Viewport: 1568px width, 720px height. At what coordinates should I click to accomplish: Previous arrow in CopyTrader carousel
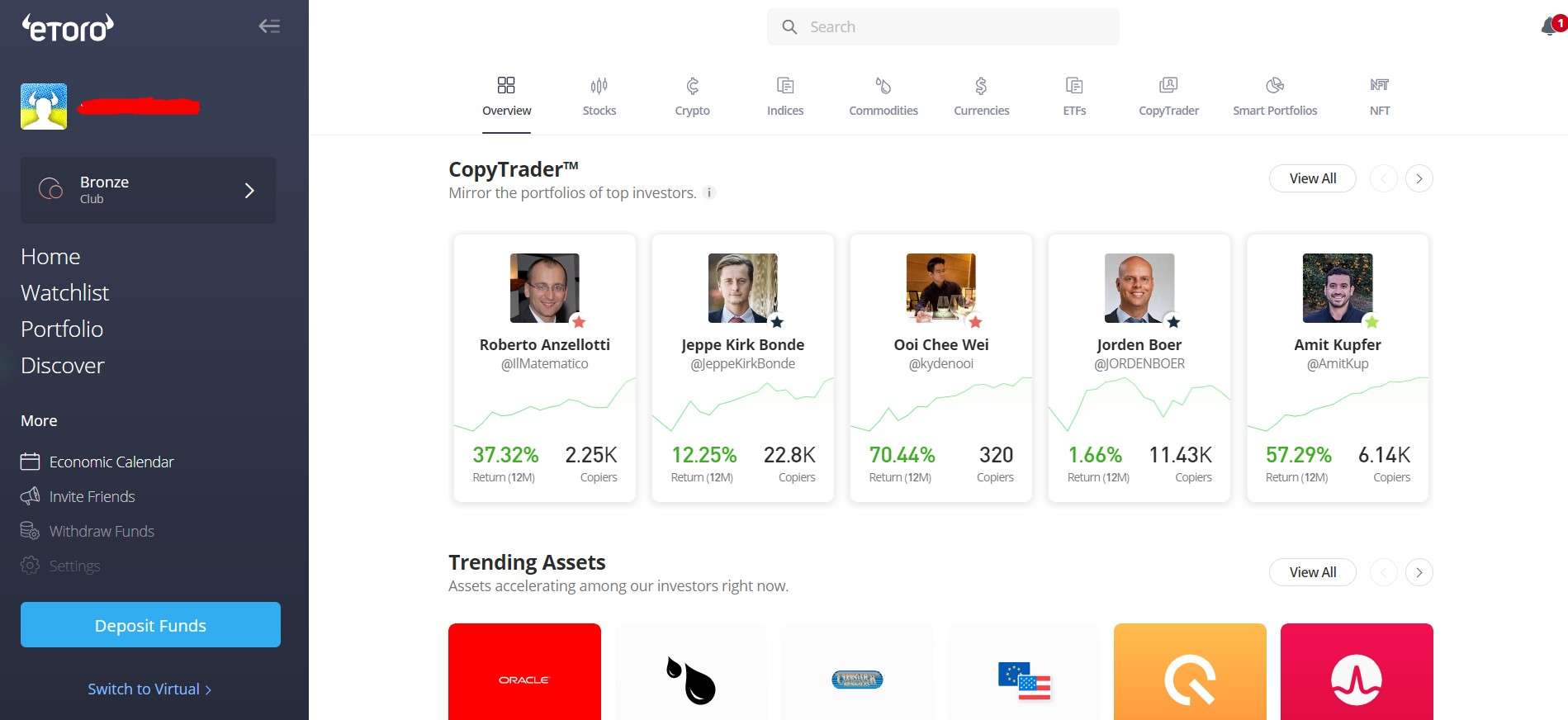point(1384,178)
